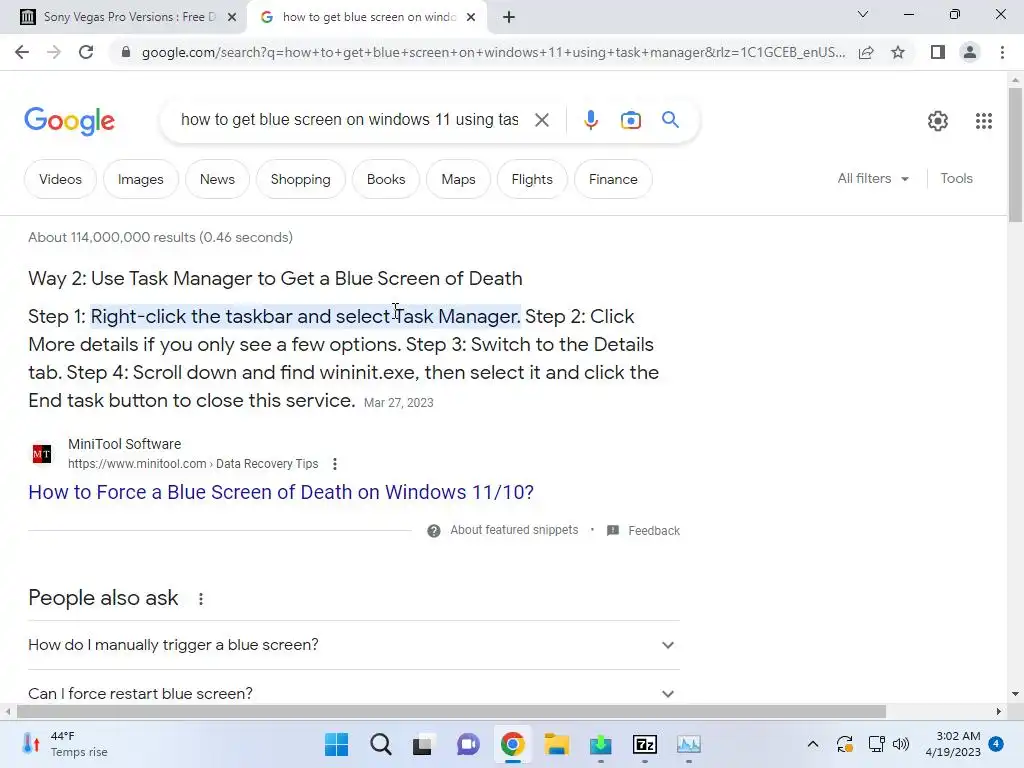Clear the search query with X
The image size is (1024, 768).
(x=541, y=120)
